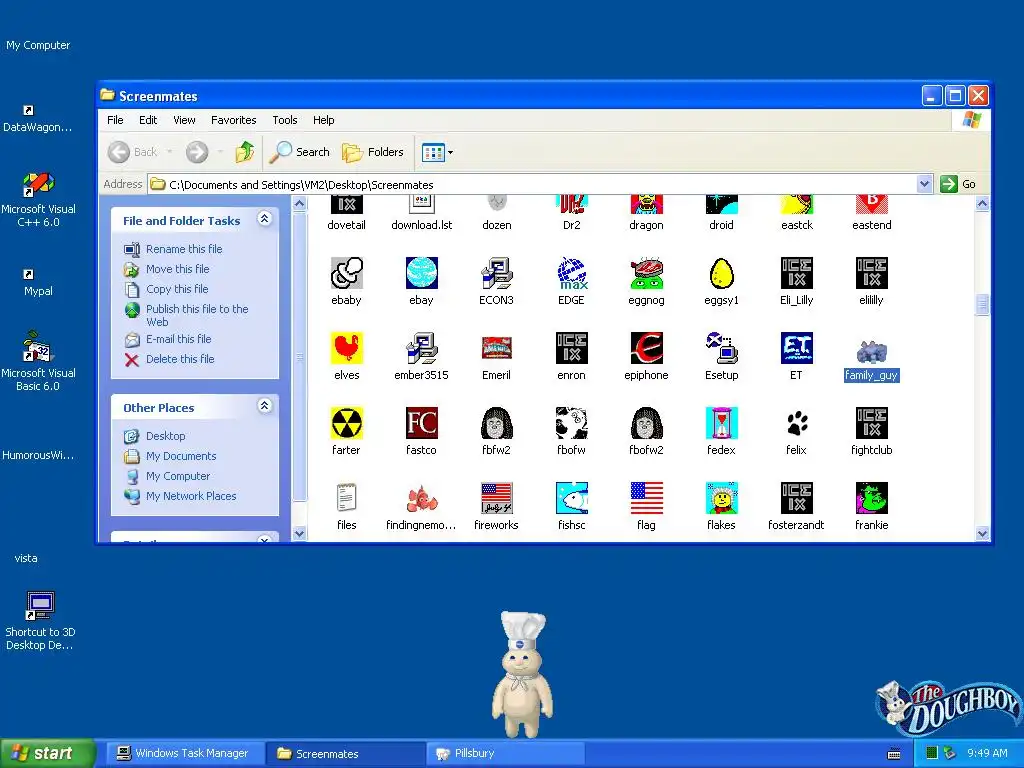
Task: Select the farter radiation icon
Action: [x=346, y=423]
